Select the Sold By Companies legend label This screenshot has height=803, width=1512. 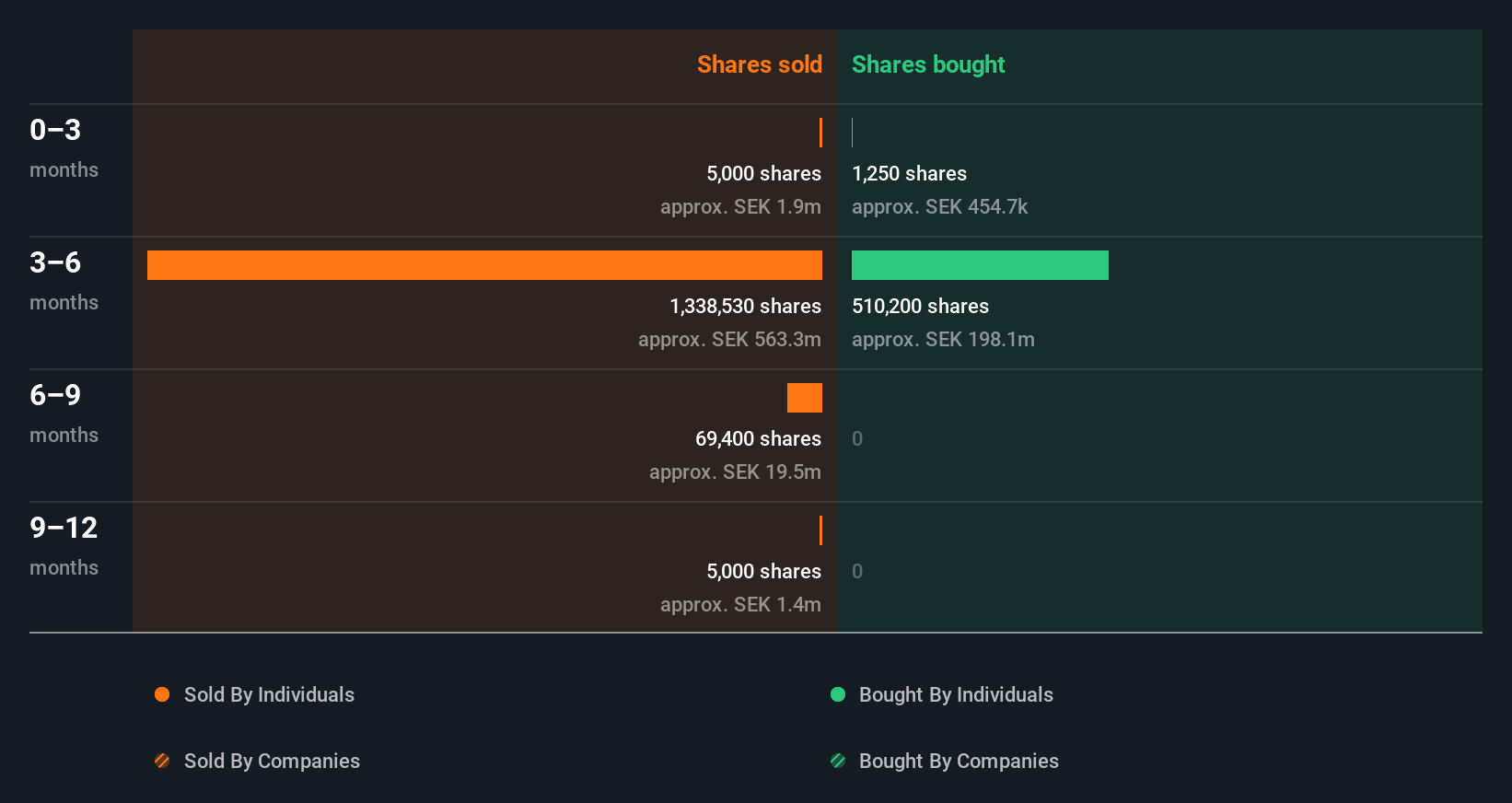pos(272,761)
